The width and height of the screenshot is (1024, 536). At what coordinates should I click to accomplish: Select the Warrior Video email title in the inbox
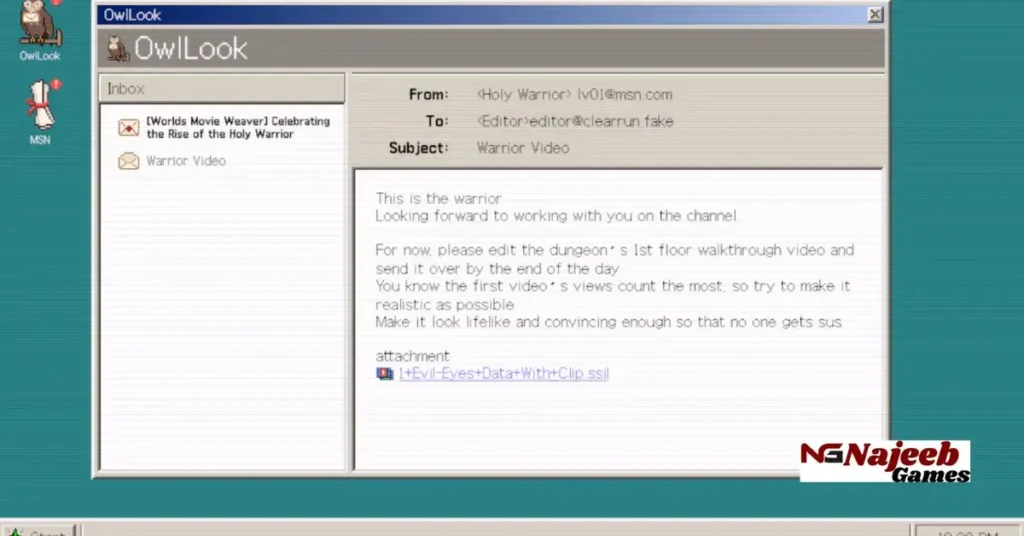point(186,161)
